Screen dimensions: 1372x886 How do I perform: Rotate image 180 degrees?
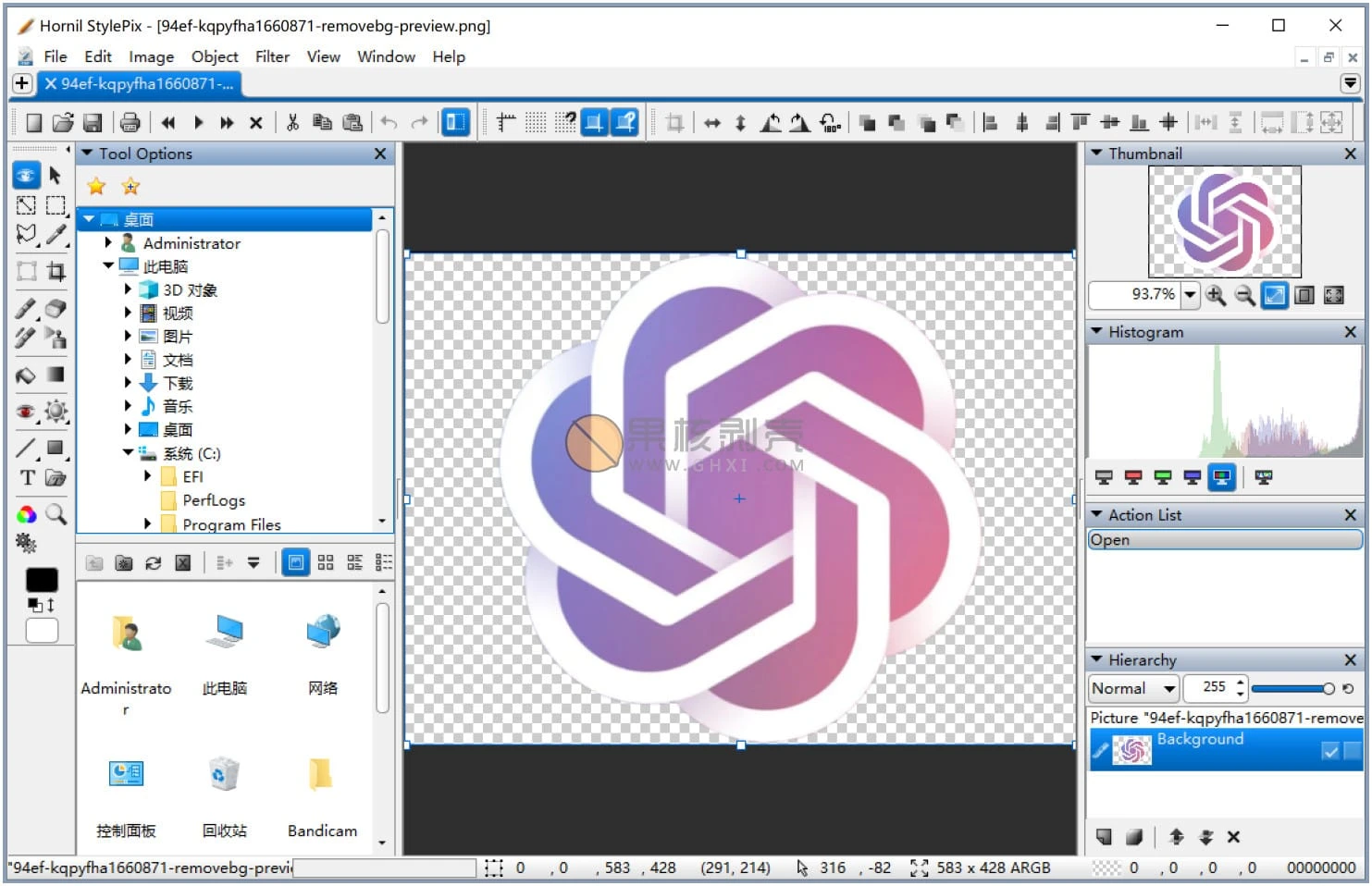(830, 122)
